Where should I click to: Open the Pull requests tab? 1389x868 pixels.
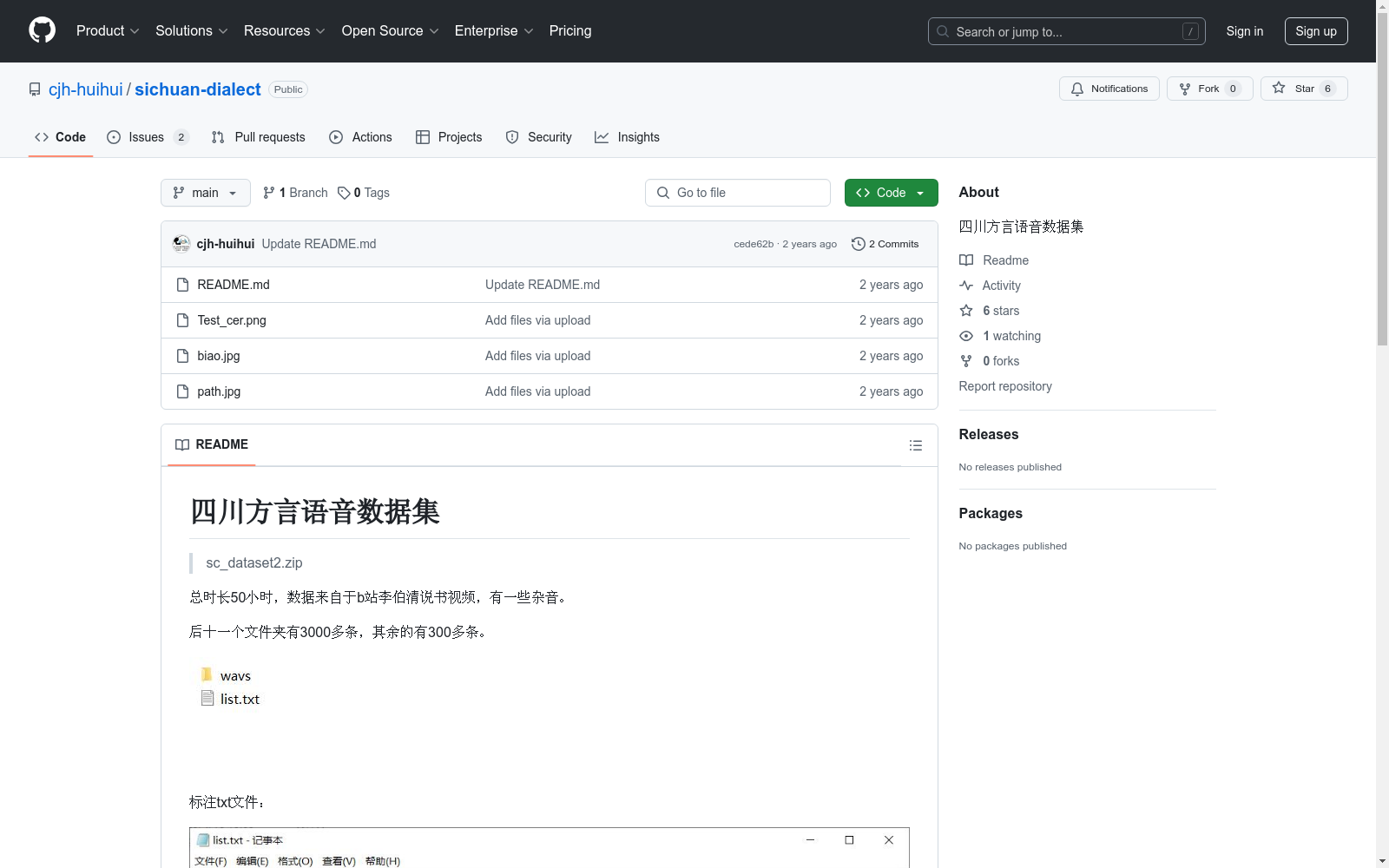[x=259, y=137]
